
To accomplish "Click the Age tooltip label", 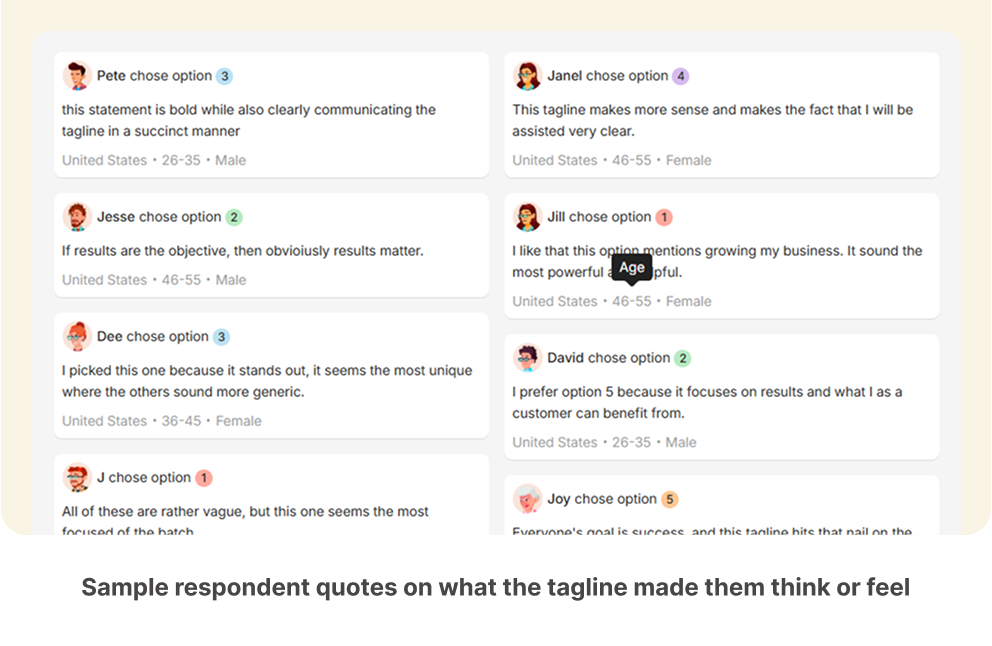I will 632,268.
